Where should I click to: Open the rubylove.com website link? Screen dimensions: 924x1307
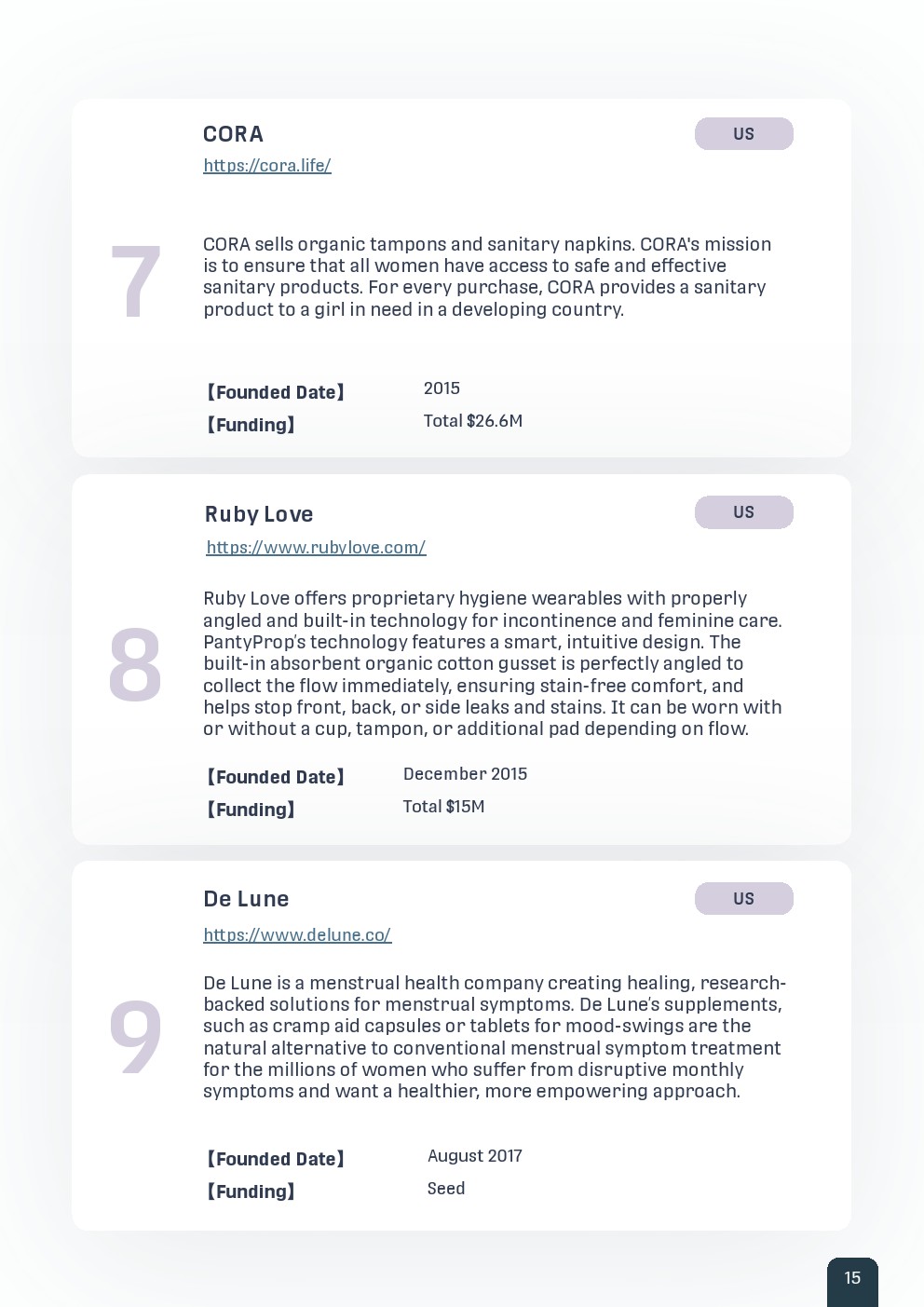pos(316,548)
